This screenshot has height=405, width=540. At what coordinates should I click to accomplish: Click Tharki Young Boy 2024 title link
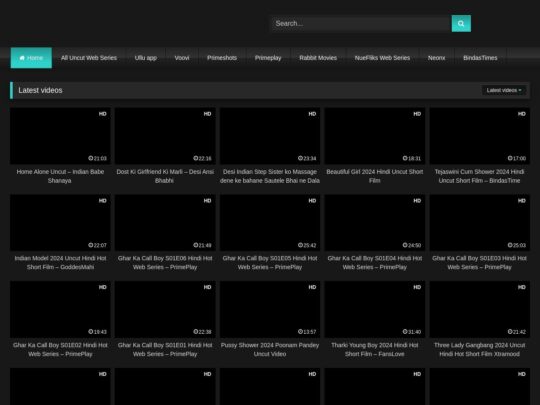(375, 349)
